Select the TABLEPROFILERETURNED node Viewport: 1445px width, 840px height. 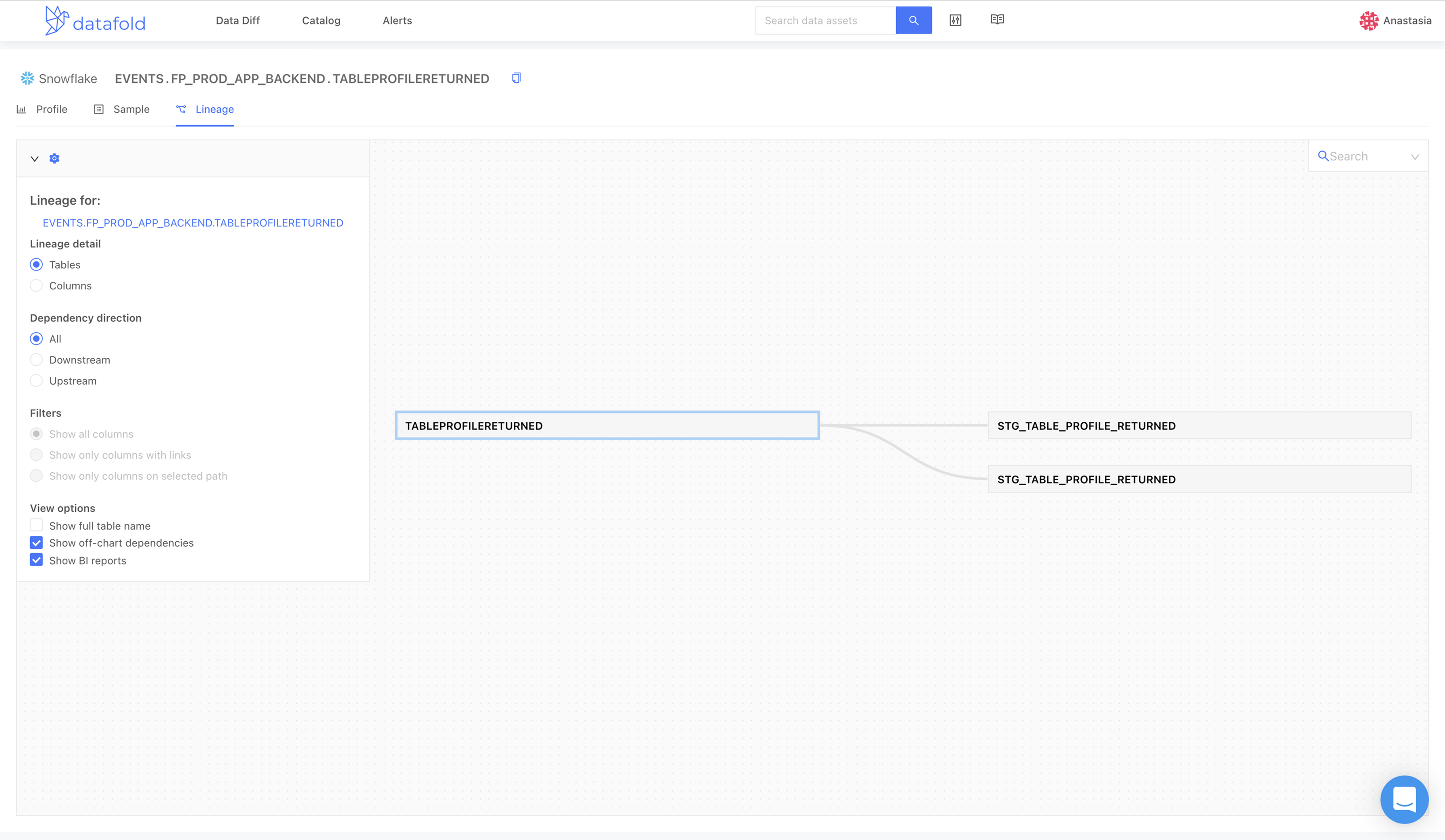click(607, 426)
